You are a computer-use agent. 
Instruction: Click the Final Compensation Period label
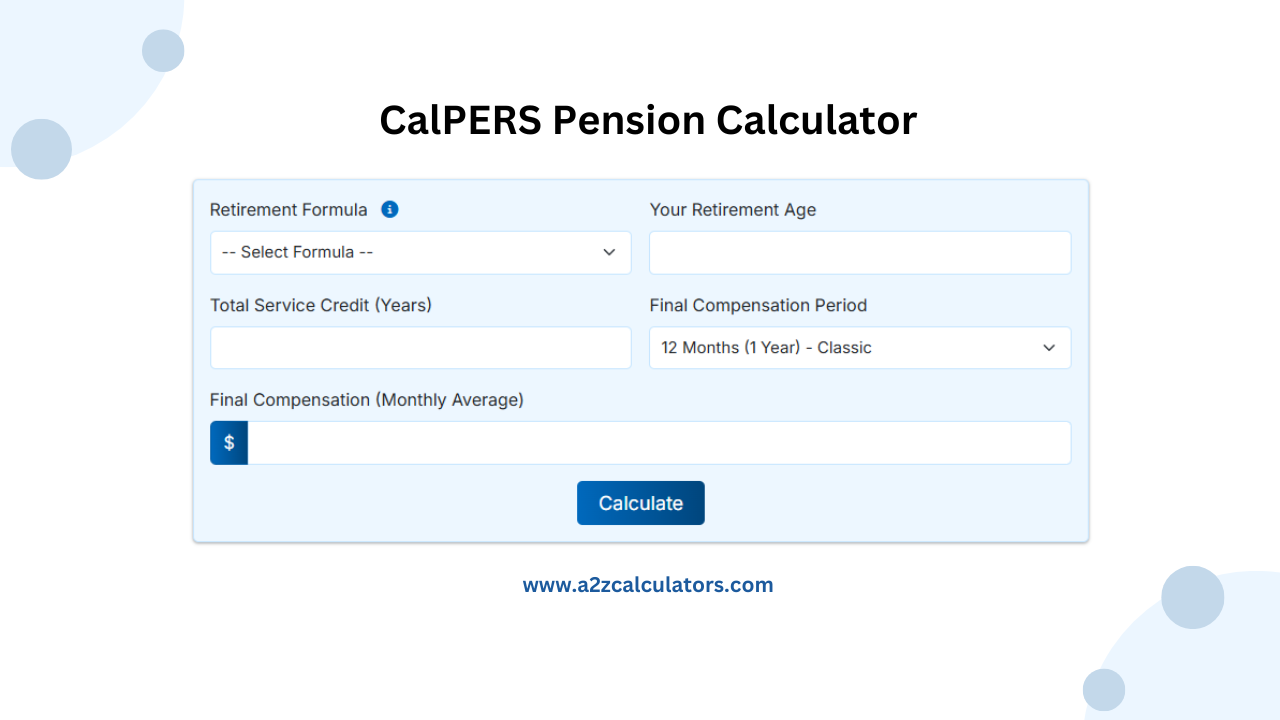click(x=758, y=305)
